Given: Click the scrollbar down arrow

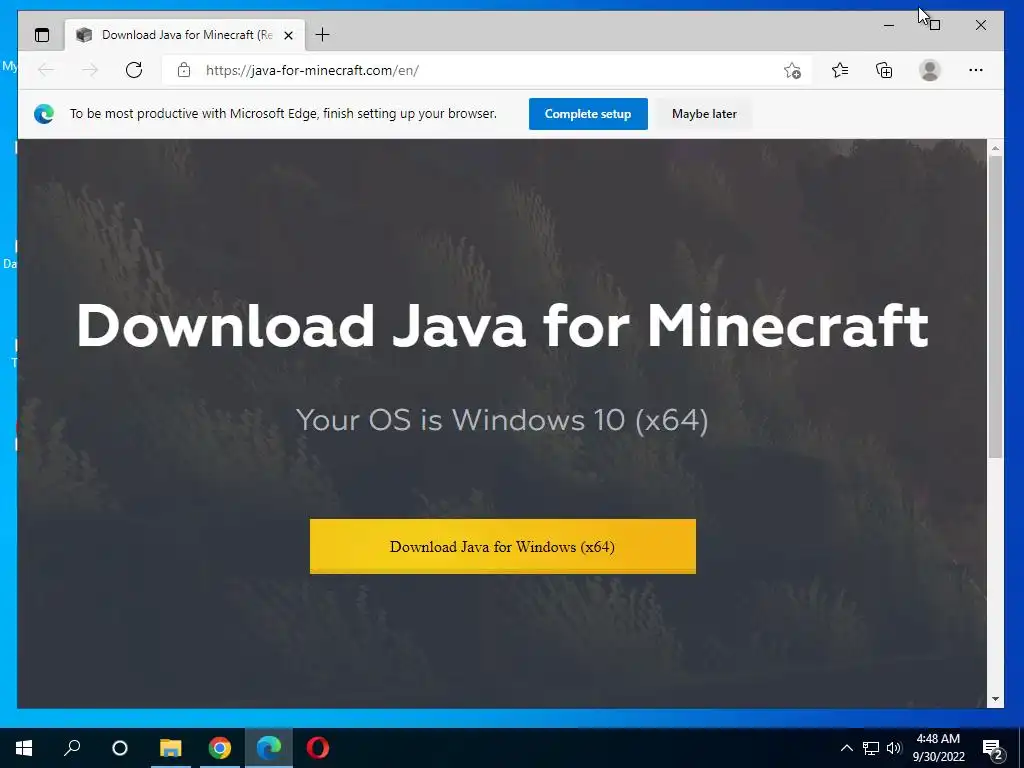Looking at the screenshot, I should tap(995, 699).
